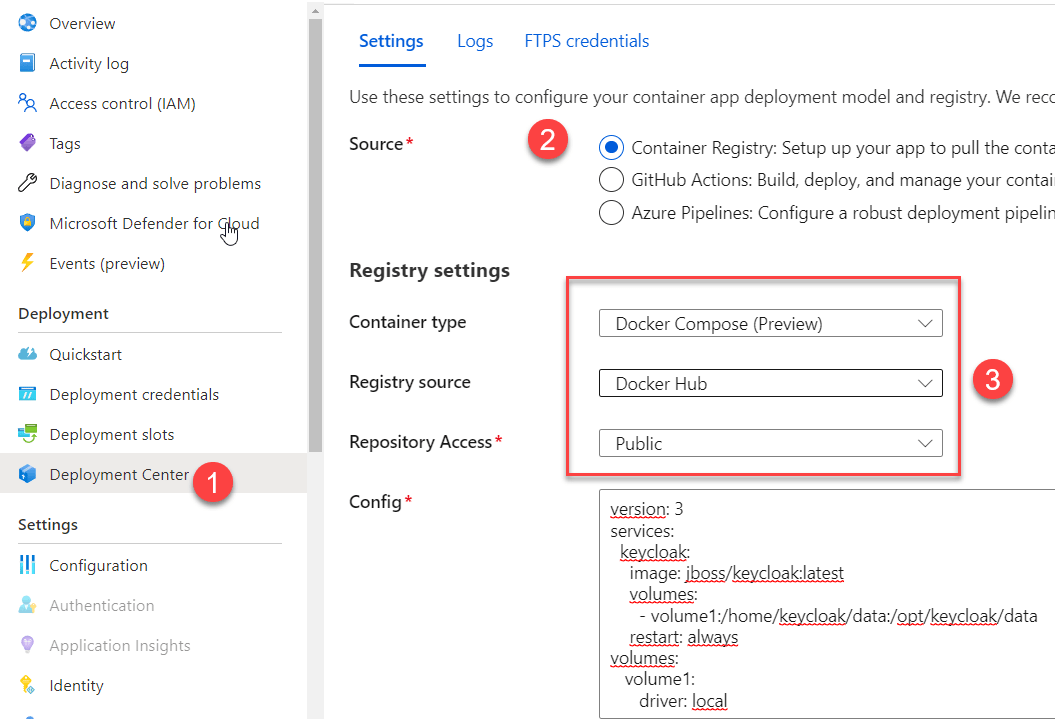Click the Activity log icon

28,63
